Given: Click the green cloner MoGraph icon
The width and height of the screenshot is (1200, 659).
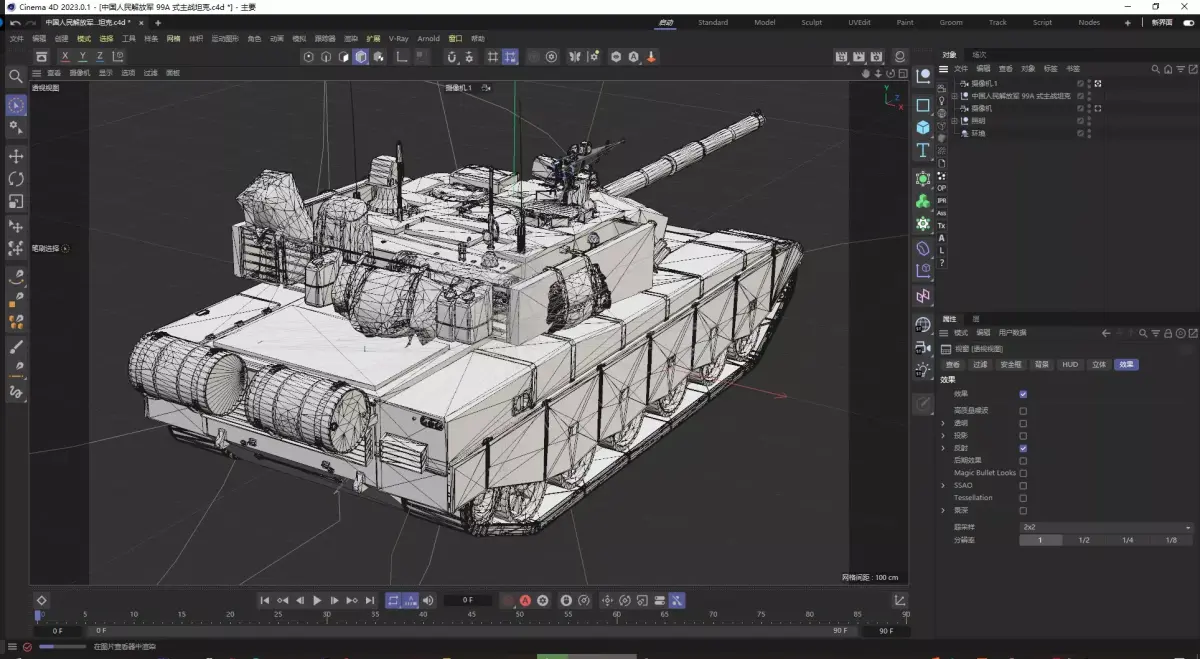Looking at the screenshot, I should click(923, 201).
